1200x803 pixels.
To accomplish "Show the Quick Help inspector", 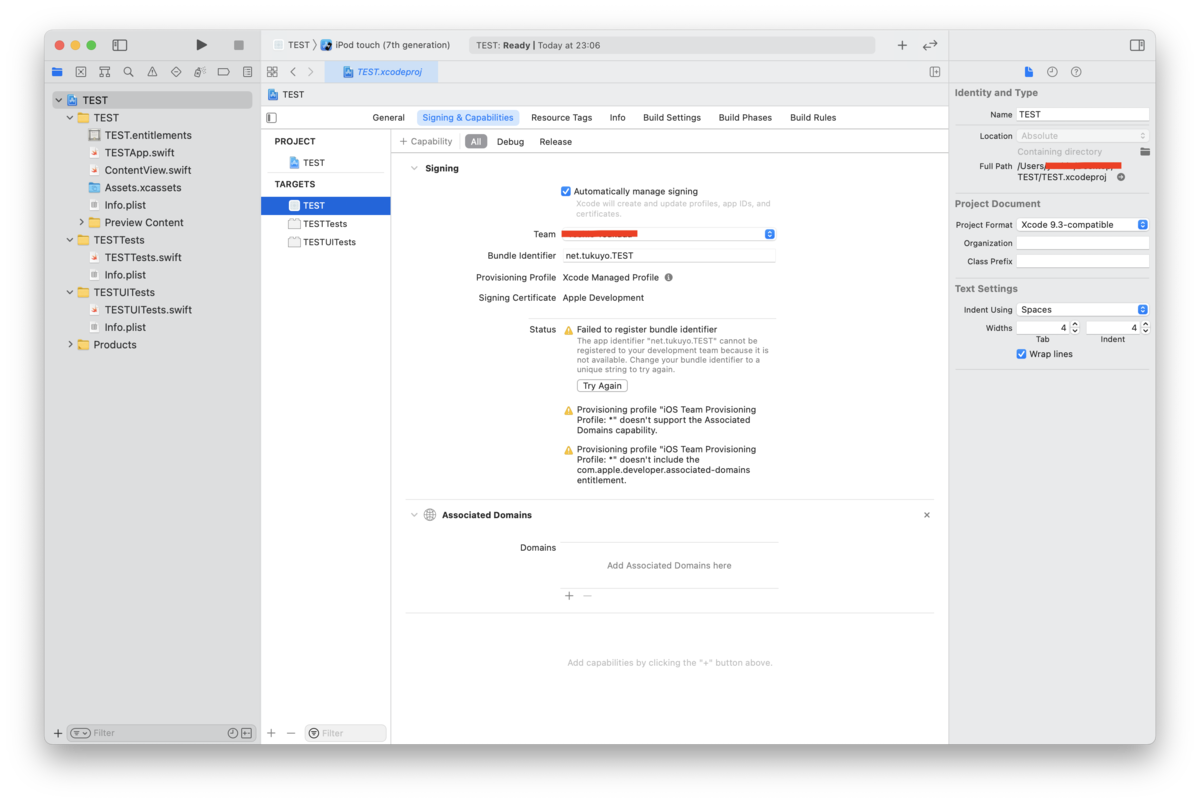I will [x=1076, y=72].
